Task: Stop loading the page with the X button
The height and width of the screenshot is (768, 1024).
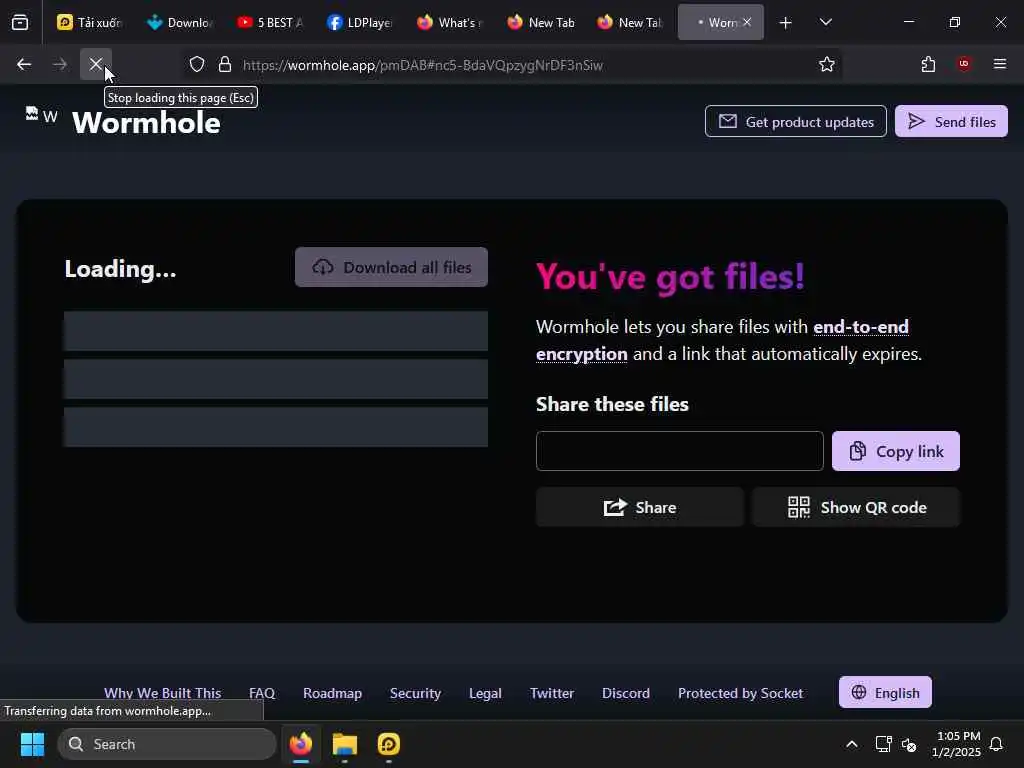Action: 96,64
